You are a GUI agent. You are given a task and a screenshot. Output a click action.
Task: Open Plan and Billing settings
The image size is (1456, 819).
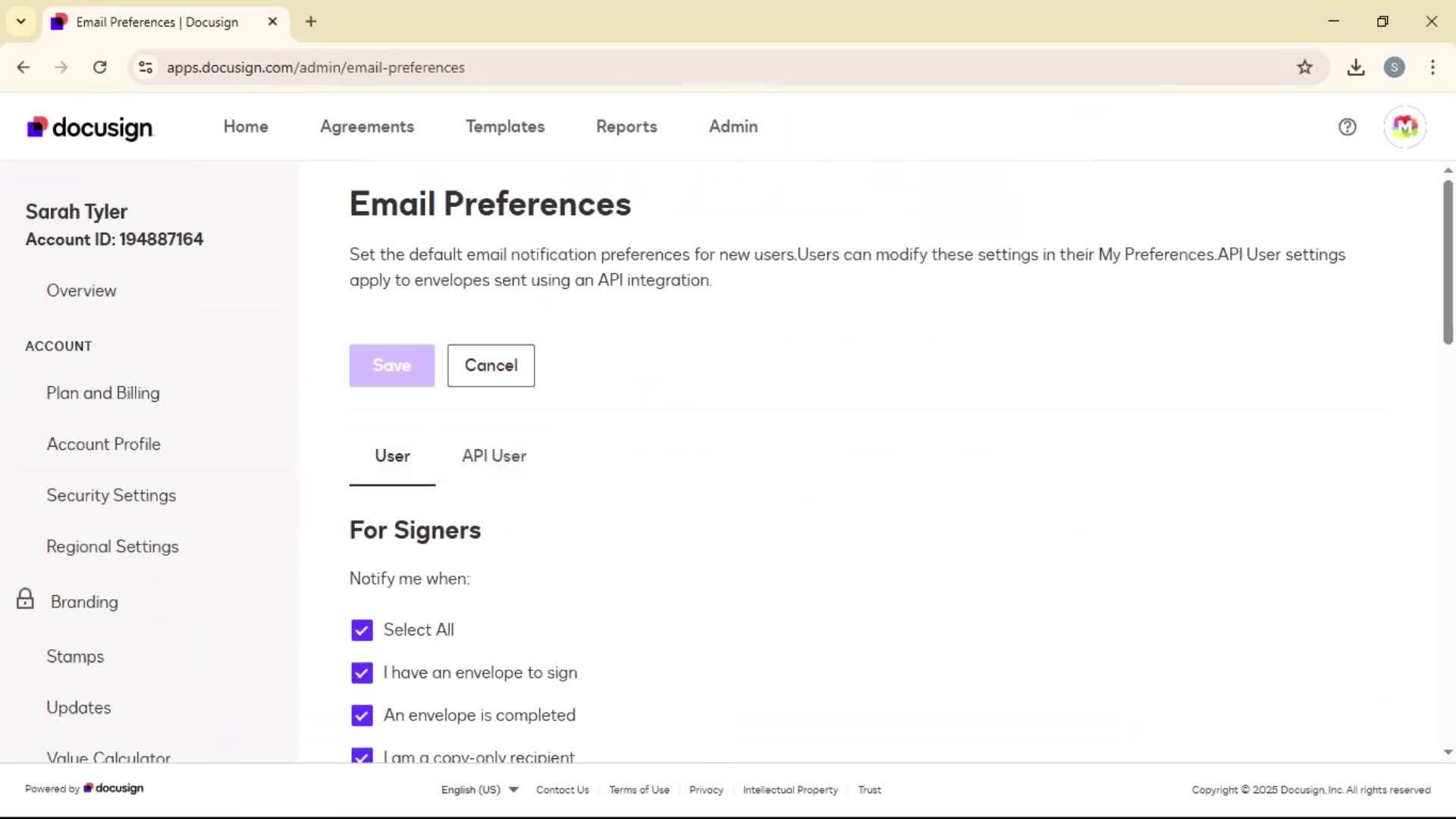pyautogui.click(x=103, y=393)
